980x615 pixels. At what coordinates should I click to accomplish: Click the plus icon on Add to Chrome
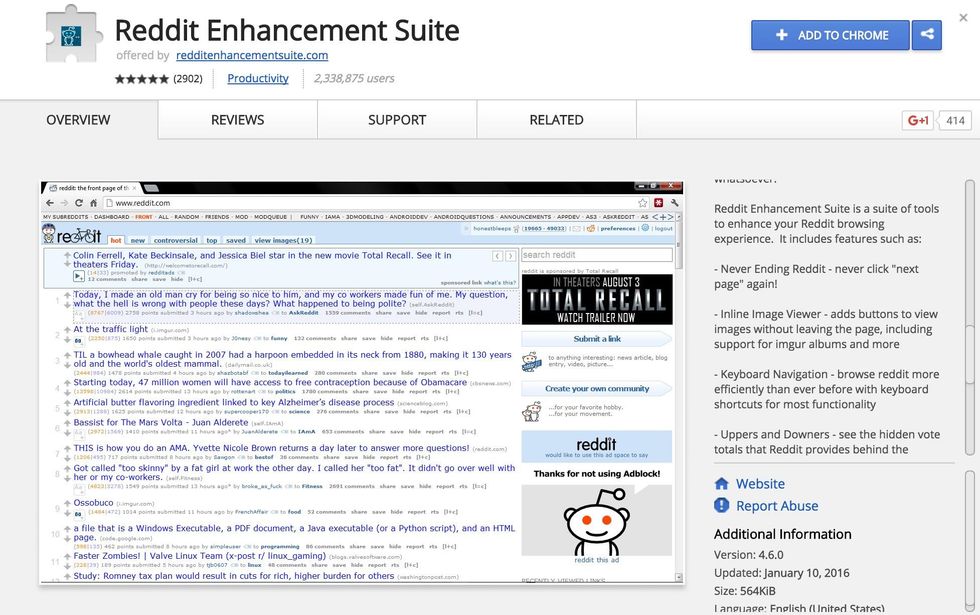coord(782,35)
